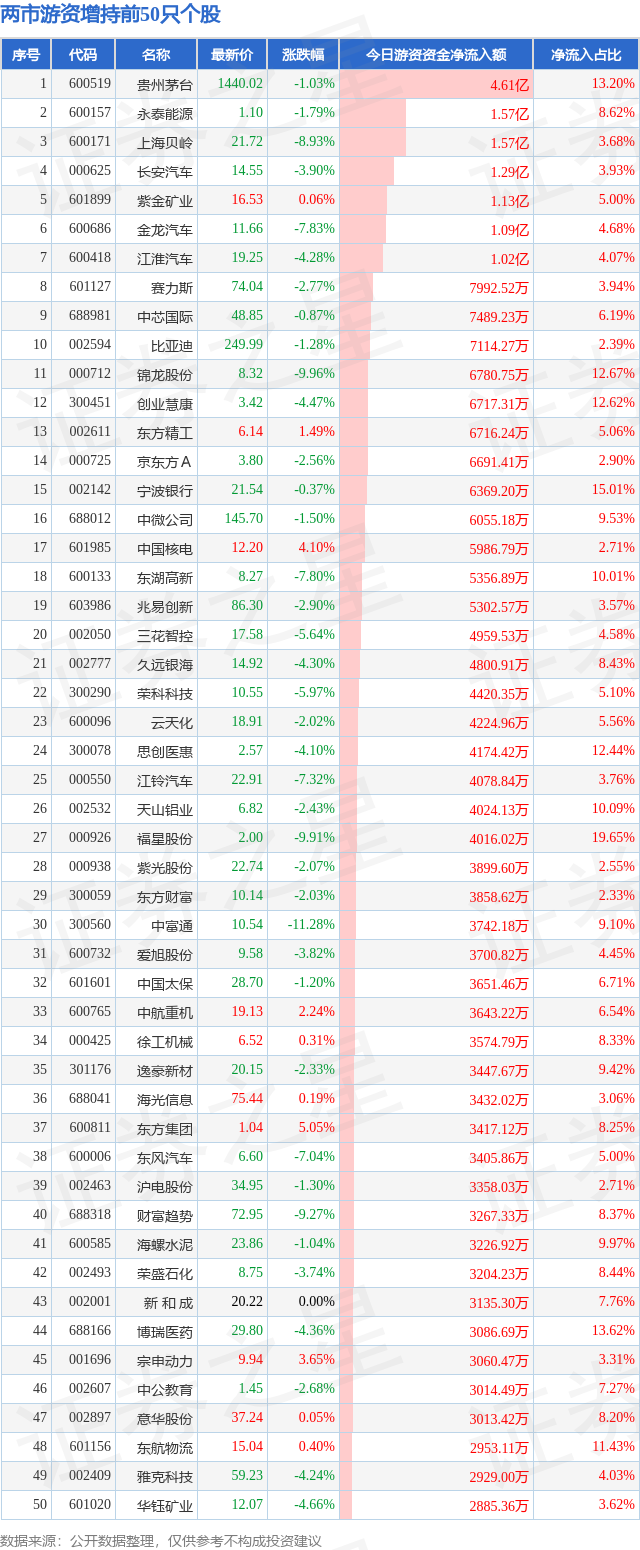Select the price 75.44 for 海光信息

coord(247,1099)
